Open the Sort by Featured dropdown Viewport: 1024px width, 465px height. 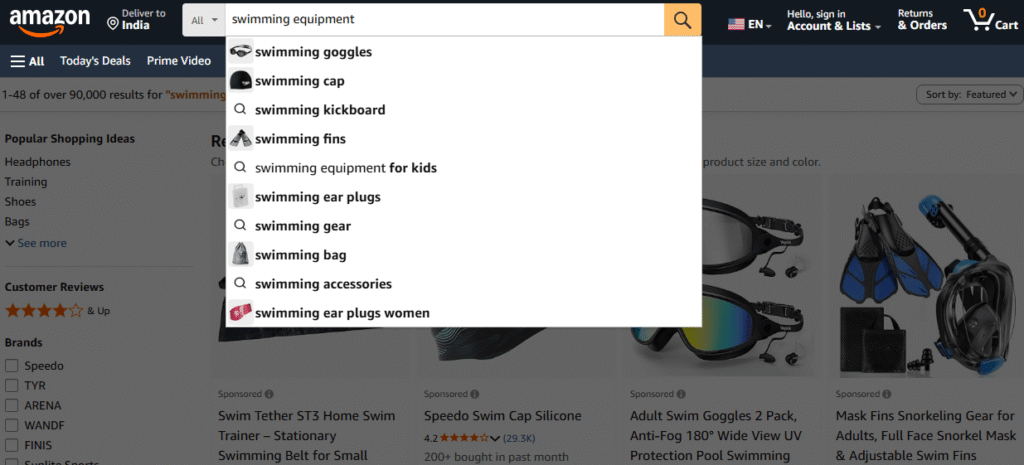point(969,94)
